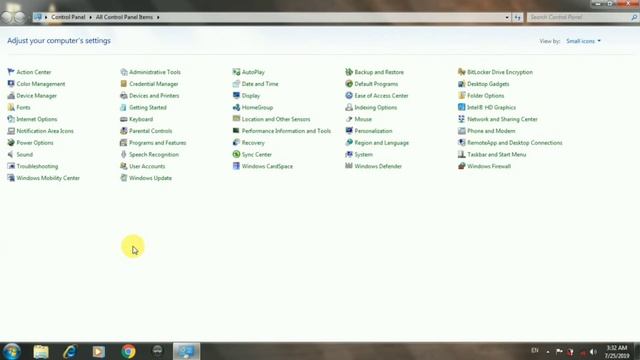Open the User Accounts icon
640x360 pixels.
pos(124,166)
